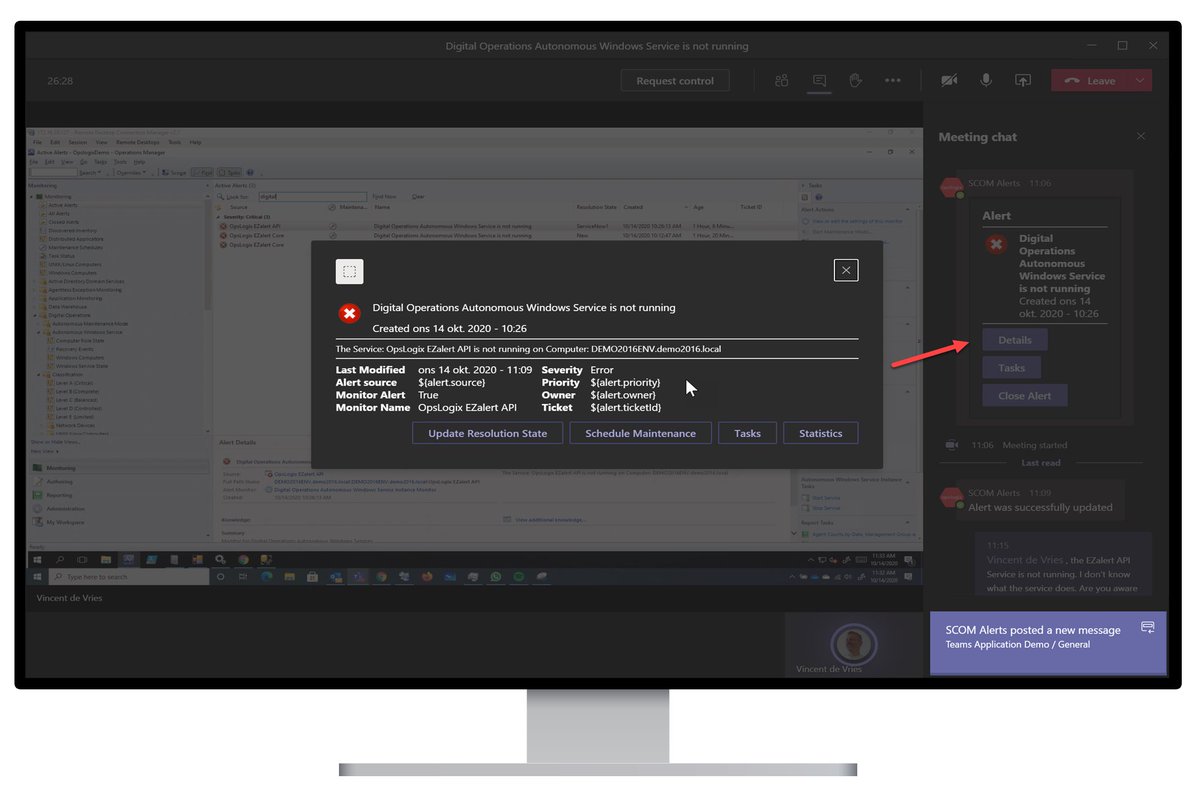Image resolution: width=1200 pixels, height=790 pixels.
Task: Raise your hand in the meeting
Action: [x=856, y=80]
